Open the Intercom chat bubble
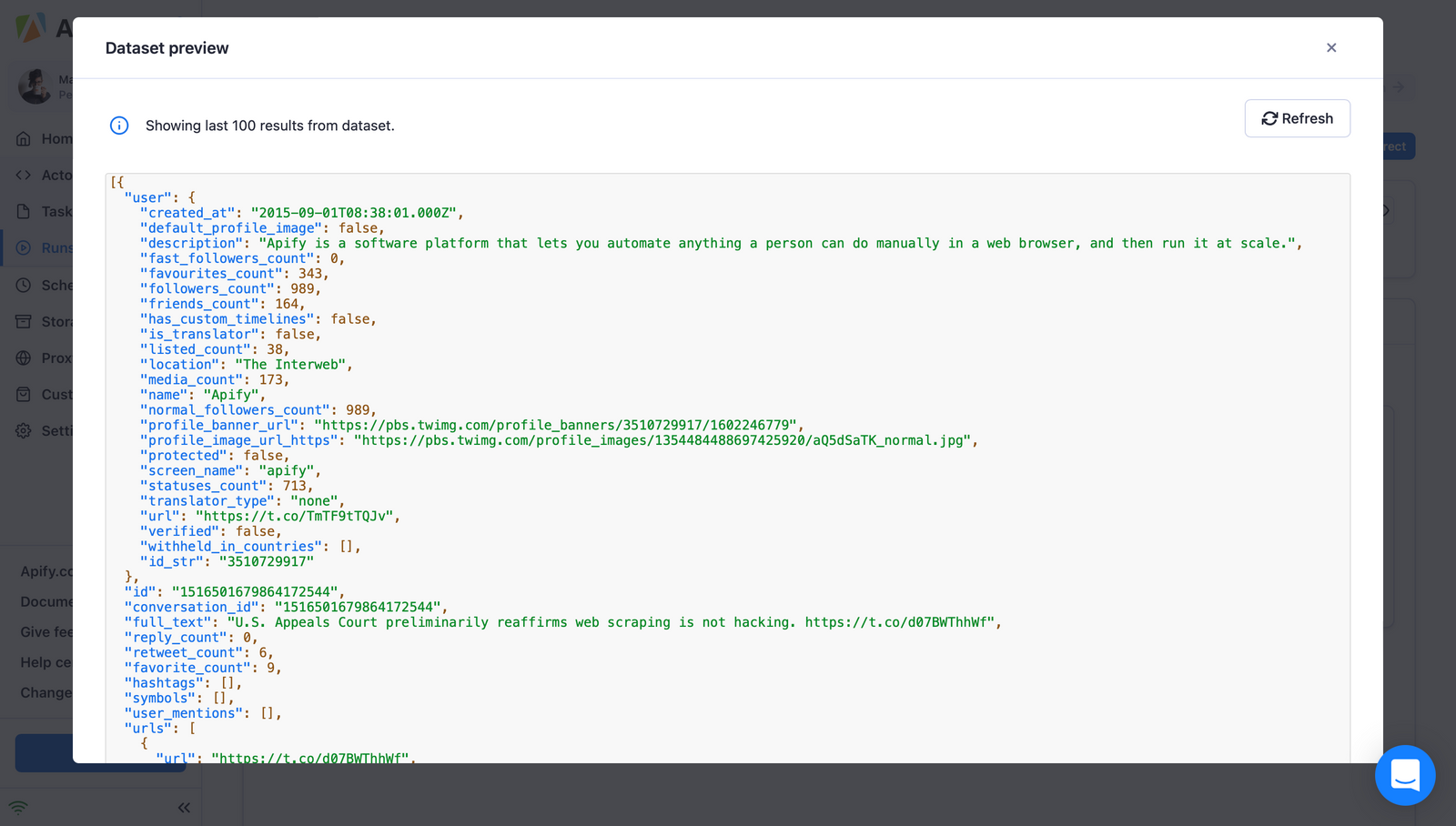Image resolution: width=1456 pixels, height=826 pixels. coord(1404,775)
